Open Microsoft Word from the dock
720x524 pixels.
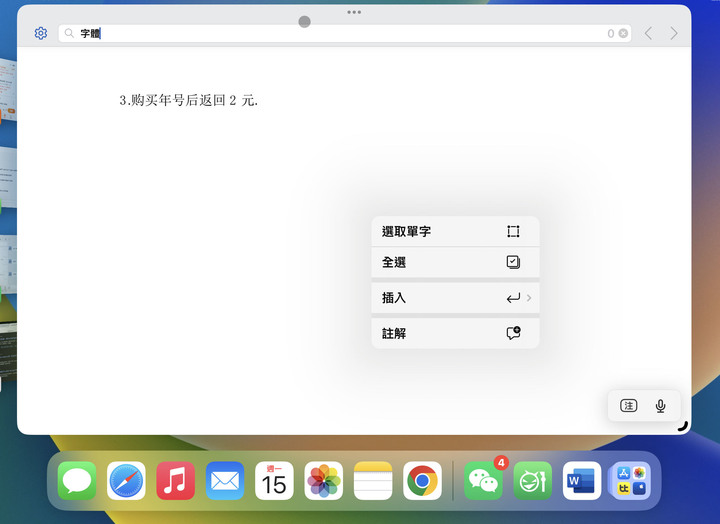tap(582, 481)
